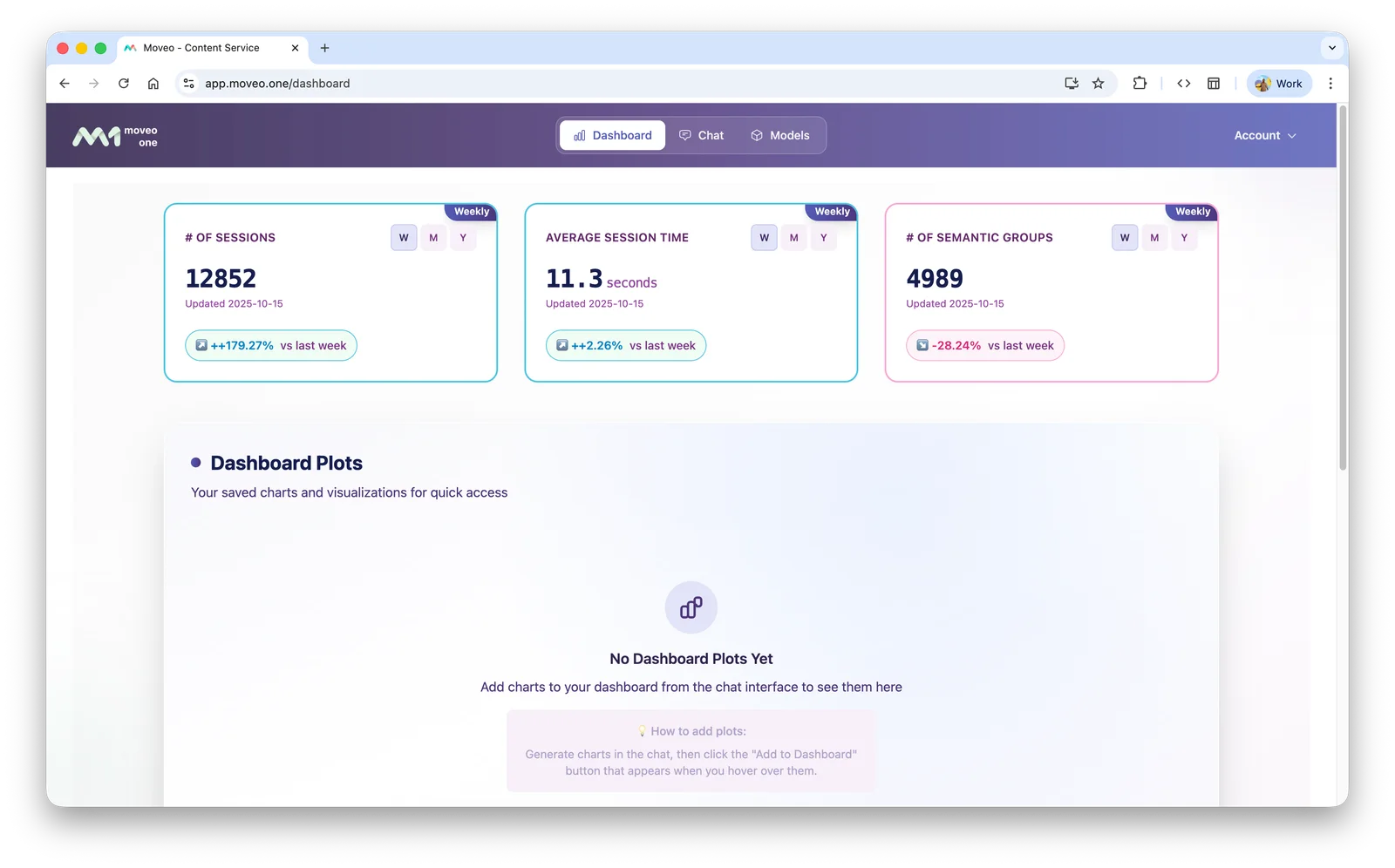This screenshot has width=1395, height=868.
Task: Select W toggle on # of Sessions card
Action: [404, 237]
